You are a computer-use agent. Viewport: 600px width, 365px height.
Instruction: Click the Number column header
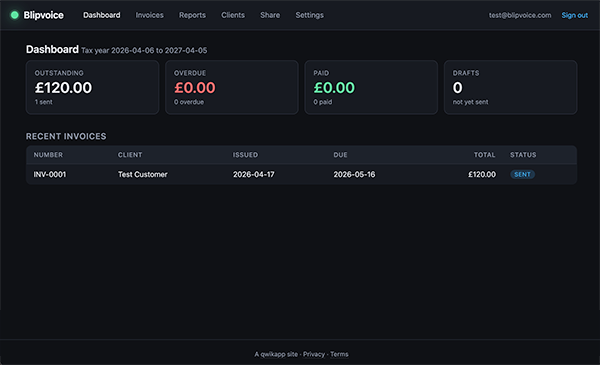[48, 155]
